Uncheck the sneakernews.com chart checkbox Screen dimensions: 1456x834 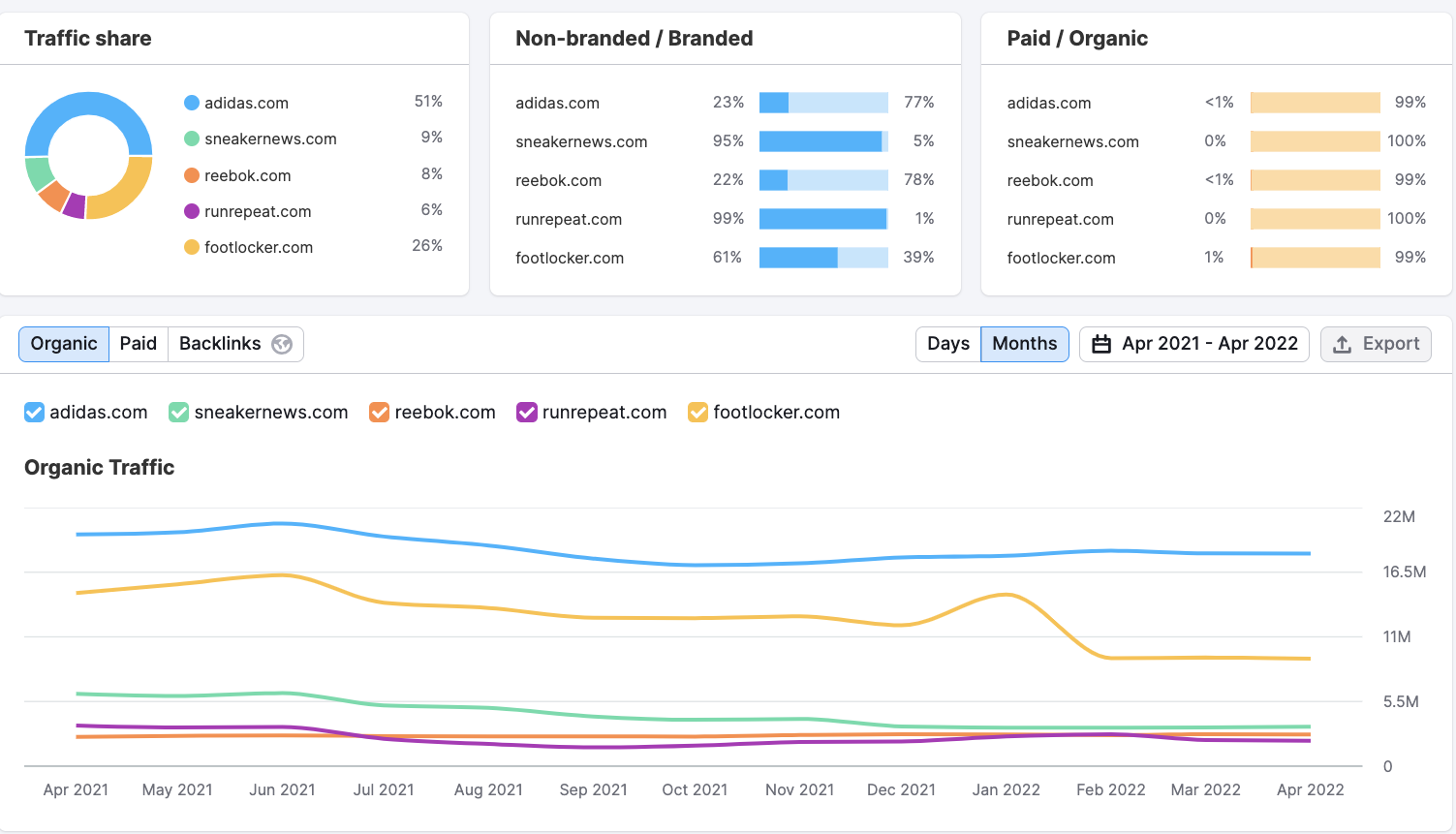(x=178, y=413)
